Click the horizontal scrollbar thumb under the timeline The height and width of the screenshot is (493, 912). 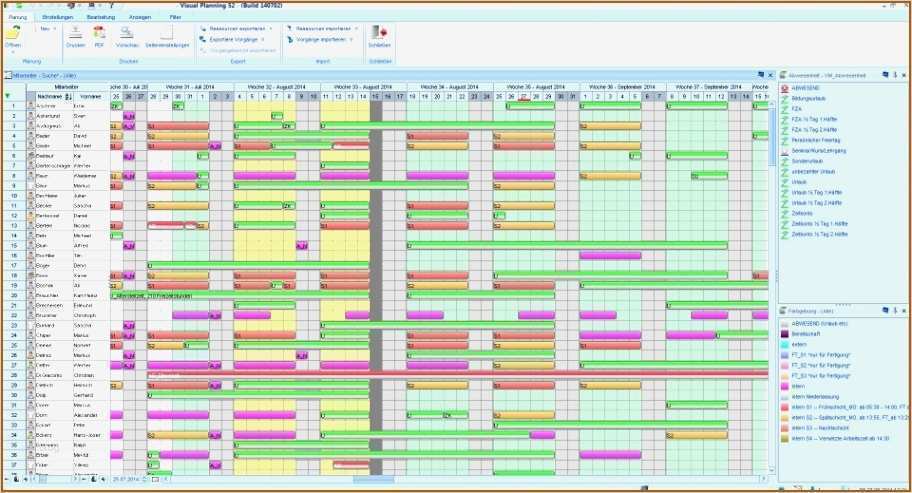373,480
